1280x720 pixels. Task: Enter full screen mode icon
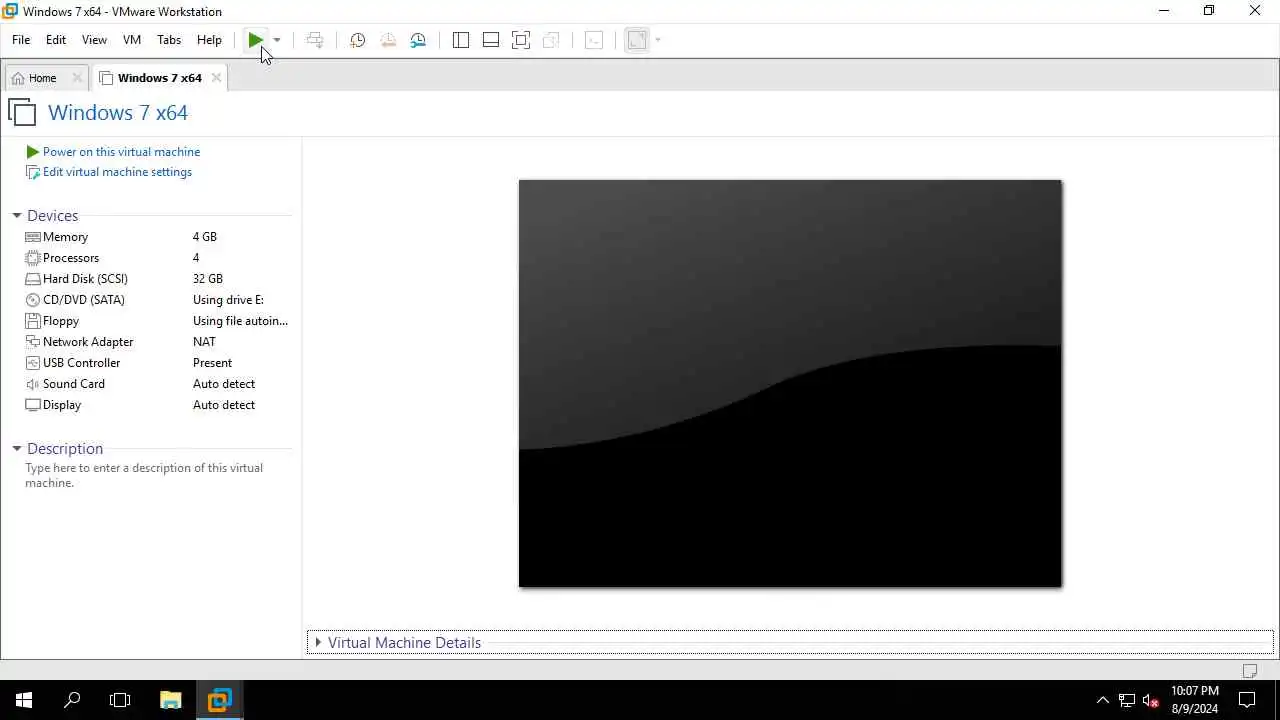coord(521,40)
